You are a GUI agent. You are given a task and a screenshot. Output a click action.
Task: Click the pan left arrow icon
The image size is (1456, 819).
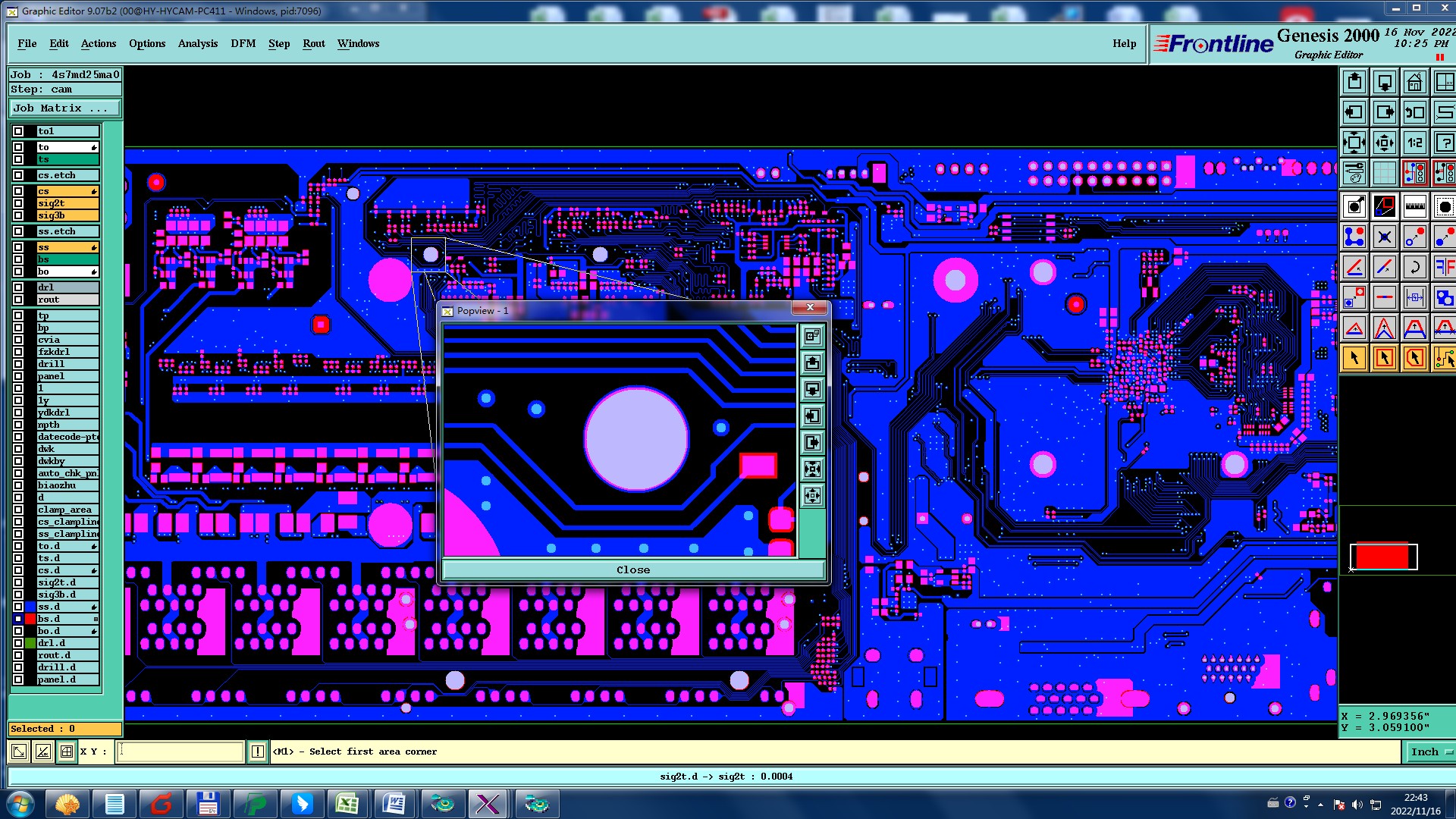(1354, 112)
